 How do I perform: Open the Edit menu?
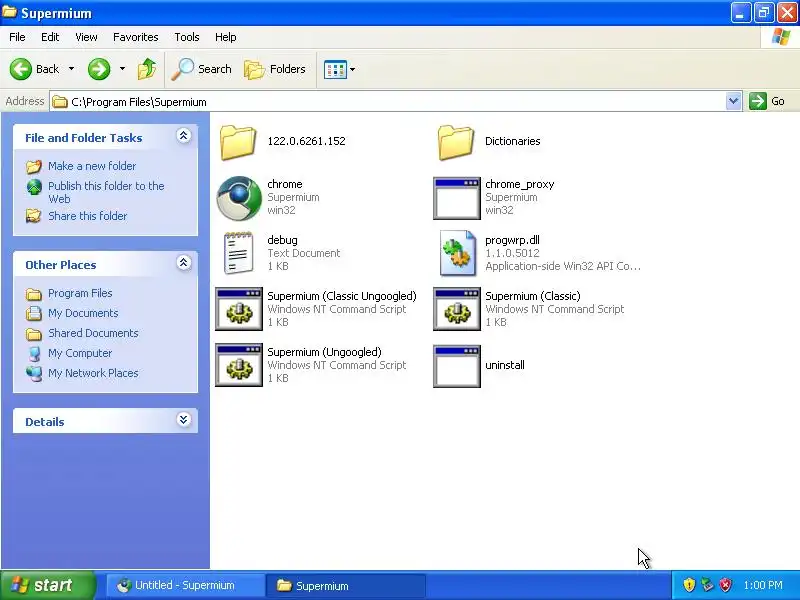50,37
